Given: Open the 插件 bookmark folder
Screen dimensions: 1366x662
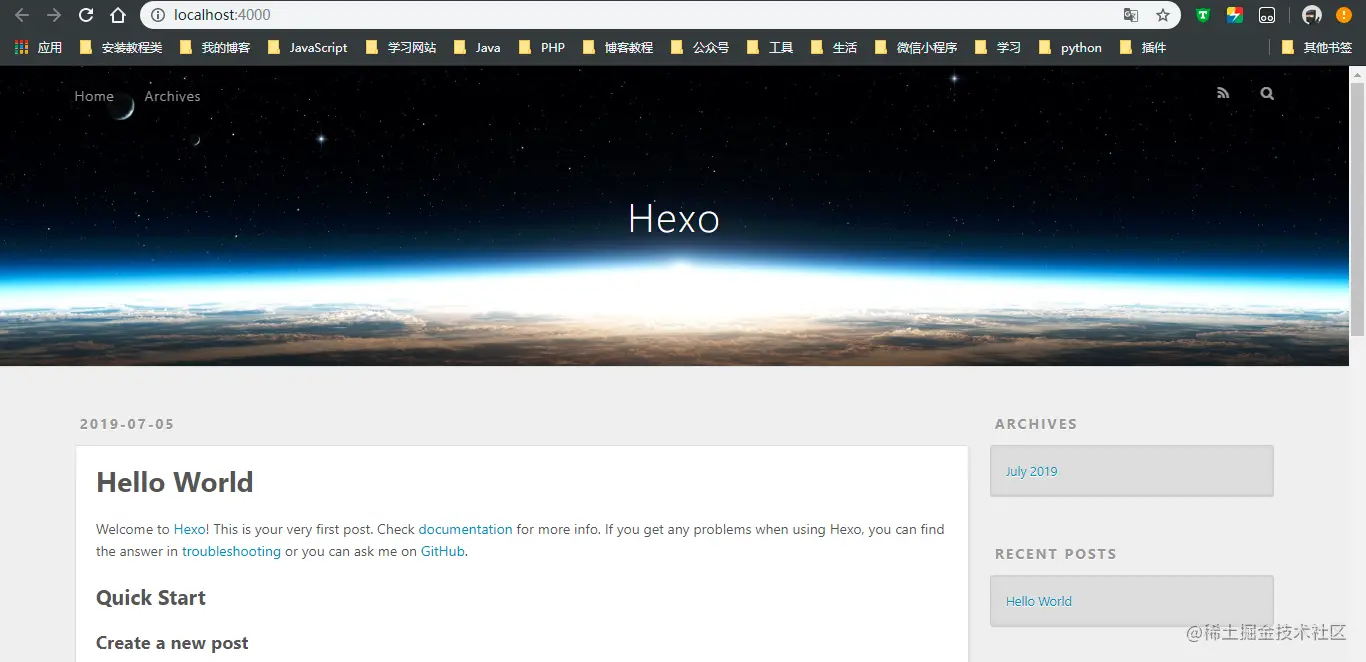Looking at the screenshot, I should coord(1143,47).
